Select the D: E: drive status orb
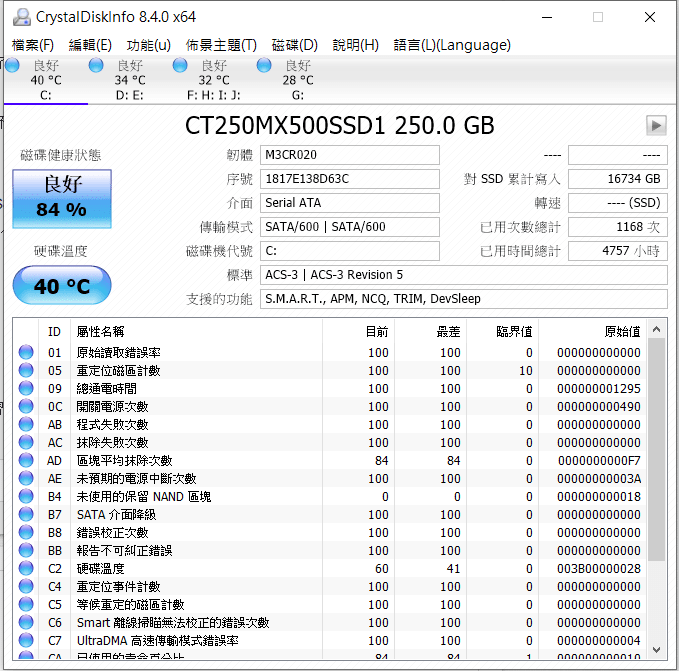This screenshot has width=679, height=671. [96, 66]
